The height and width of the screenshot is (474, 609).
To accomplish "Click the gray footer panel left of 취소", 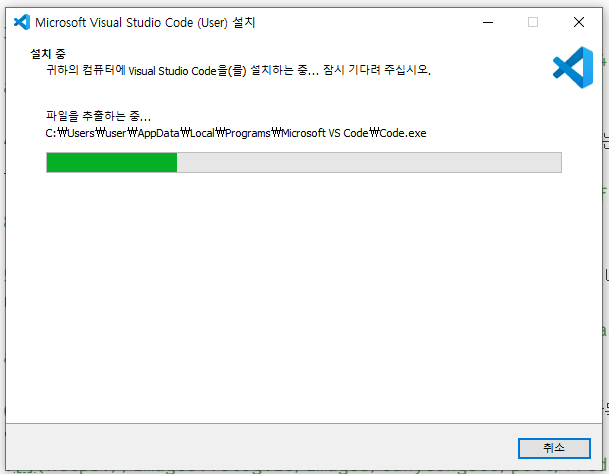I will (x=262, y=447).
